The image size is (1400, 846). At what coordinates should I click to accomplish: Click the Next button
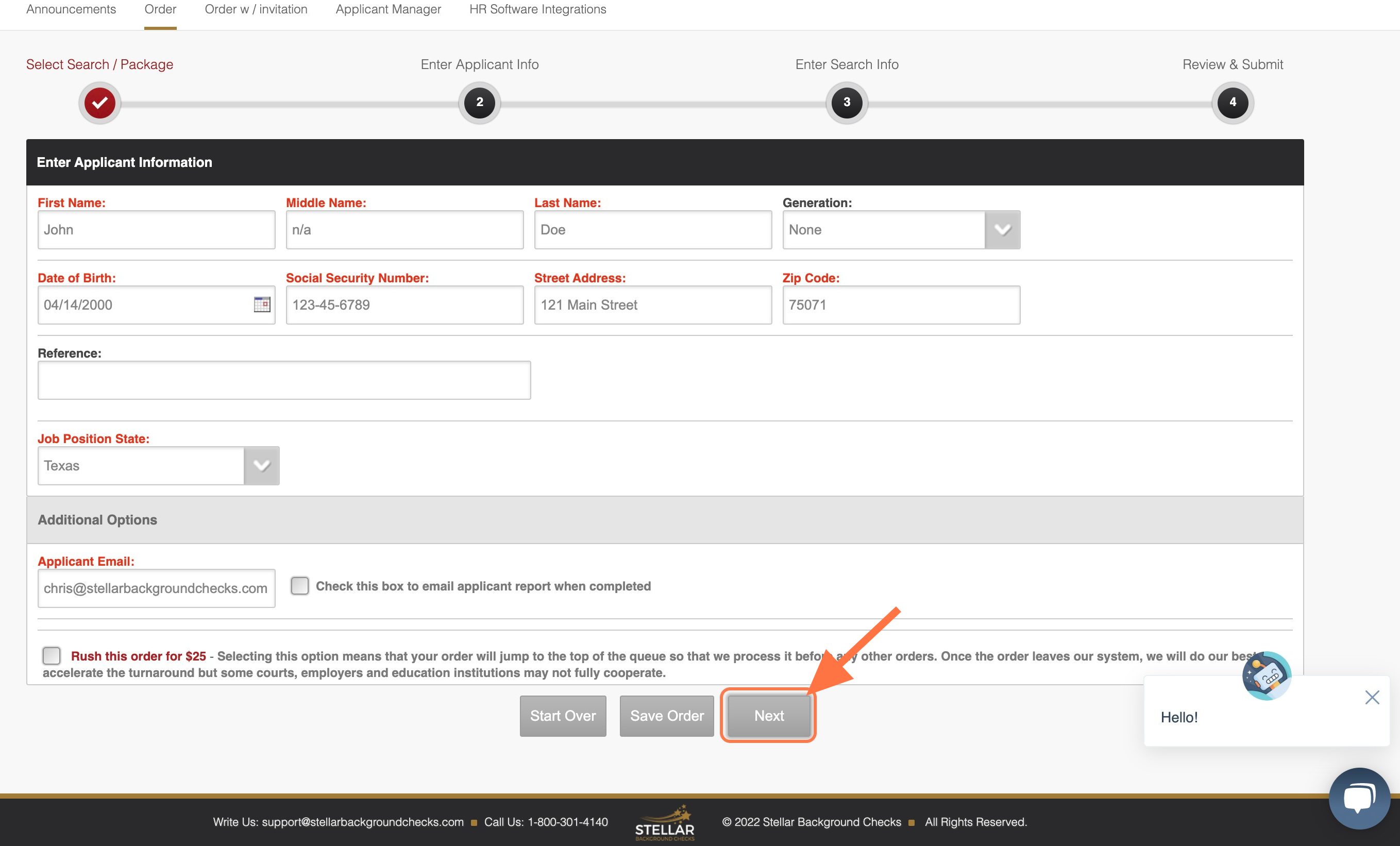pos(769,716)
